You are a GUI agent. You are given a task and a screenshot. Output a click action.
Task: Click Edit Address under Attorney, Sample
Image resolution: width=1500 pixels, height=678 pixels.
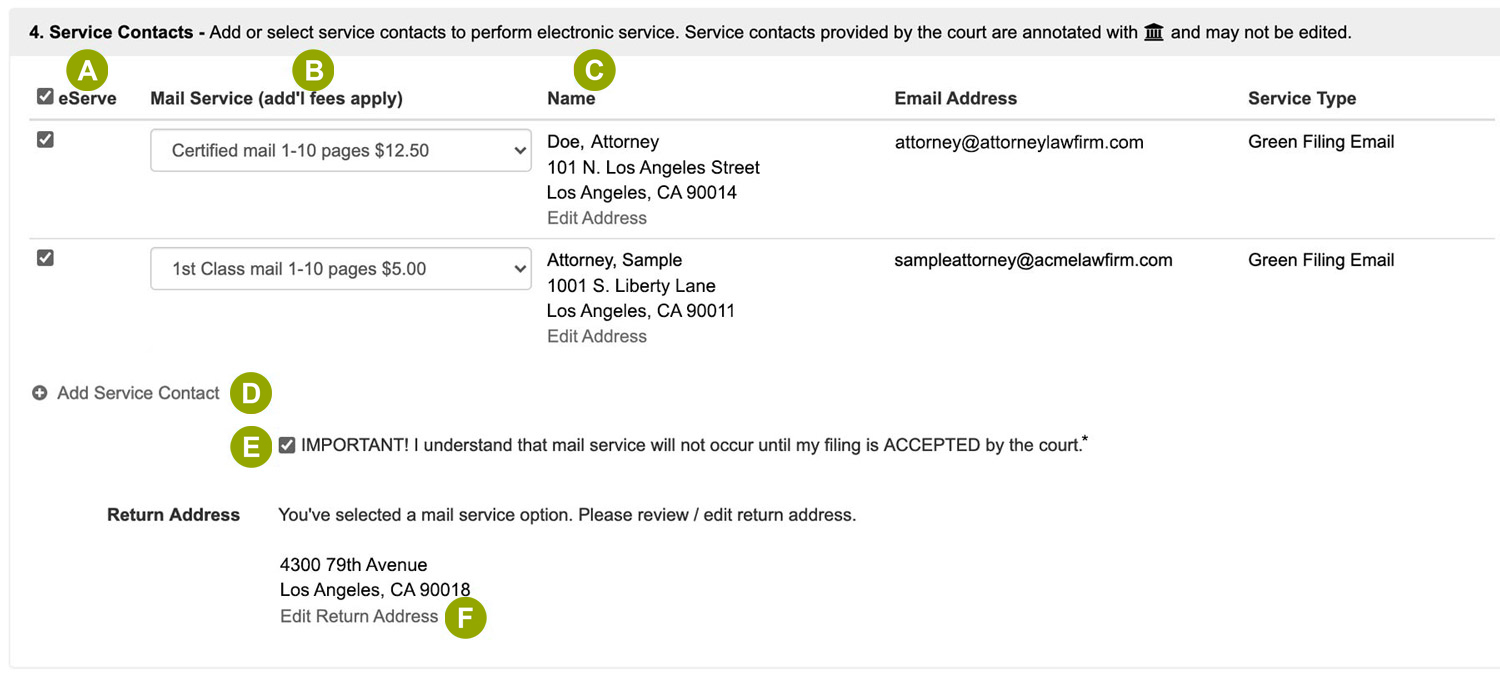tap(596, 336)
